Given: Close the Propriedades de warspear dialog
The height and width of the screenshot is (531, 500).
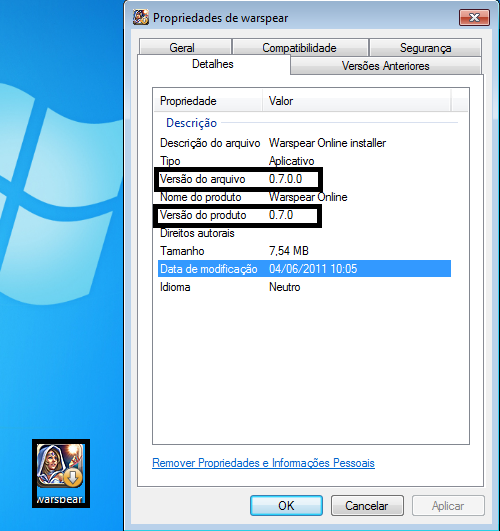Looking at the screenshot, I should pos(474,17).
